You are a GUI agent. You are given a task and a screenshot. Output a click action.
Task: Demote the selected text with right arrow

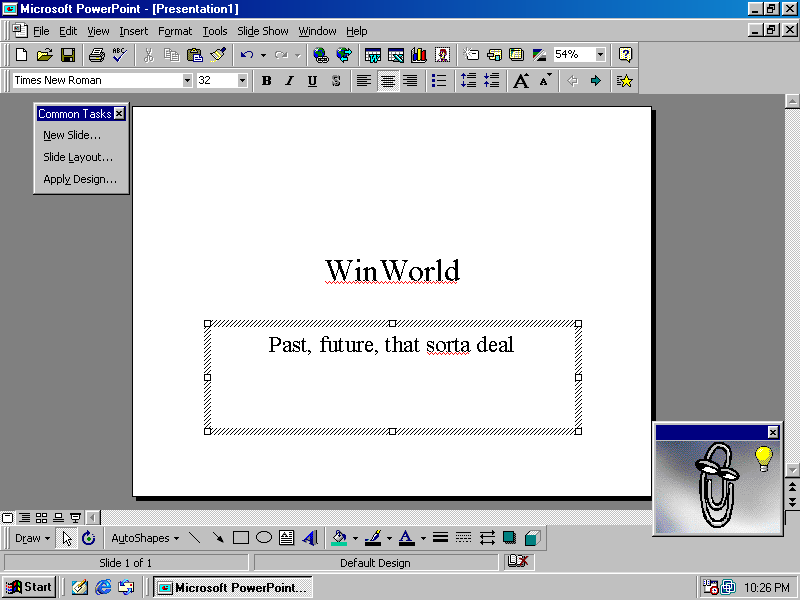coord(595,81)
